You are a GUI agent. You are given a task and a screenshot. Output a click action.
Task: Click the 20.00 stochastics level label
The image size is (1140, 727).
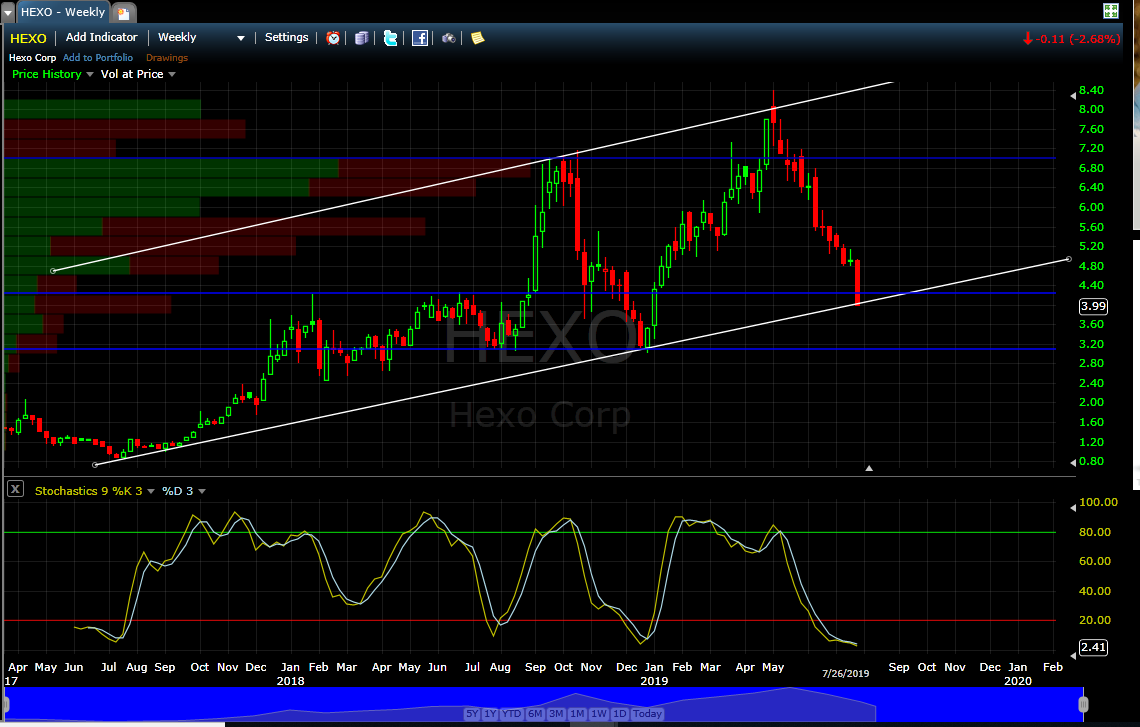click(x=1095, y=620)
